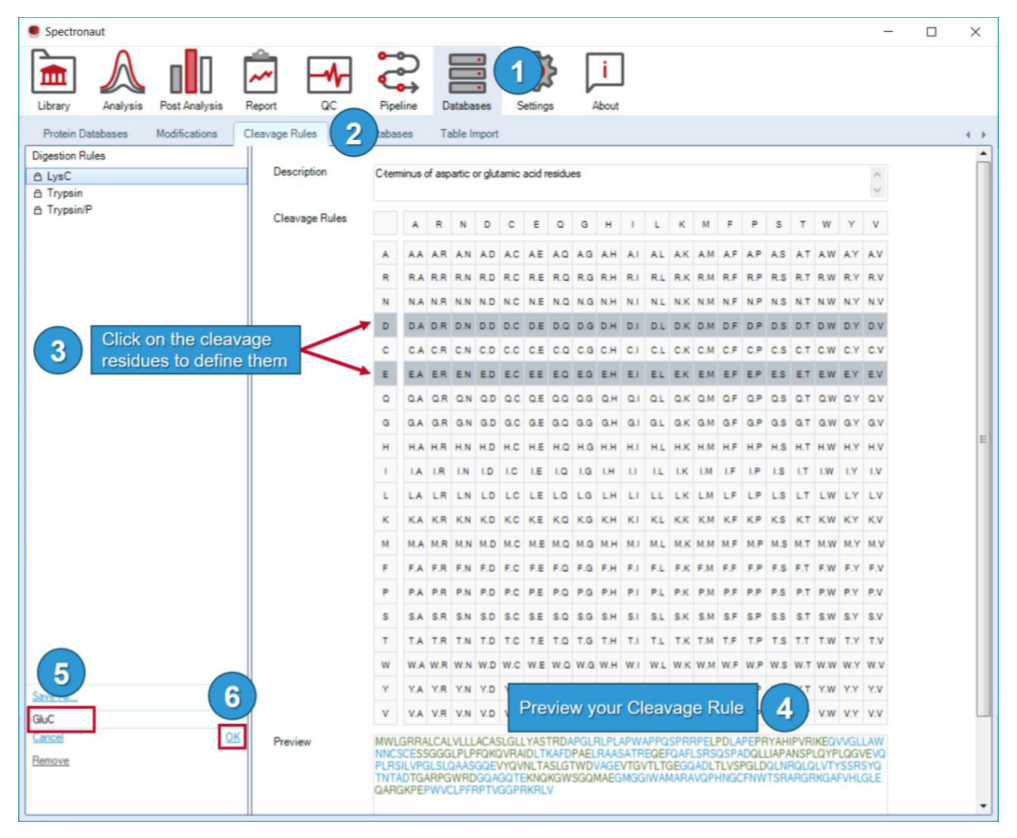Image resolution: width=1017 pixels, height=838 pixels.
Task: Toggle the K.P cleavage cell
Action: [754, 520]
